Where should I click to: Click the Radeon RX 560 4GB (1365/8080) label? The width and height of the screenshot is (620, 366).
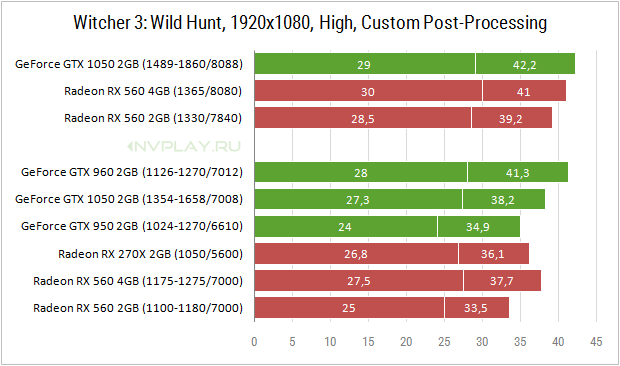click(x=153, y=91)
